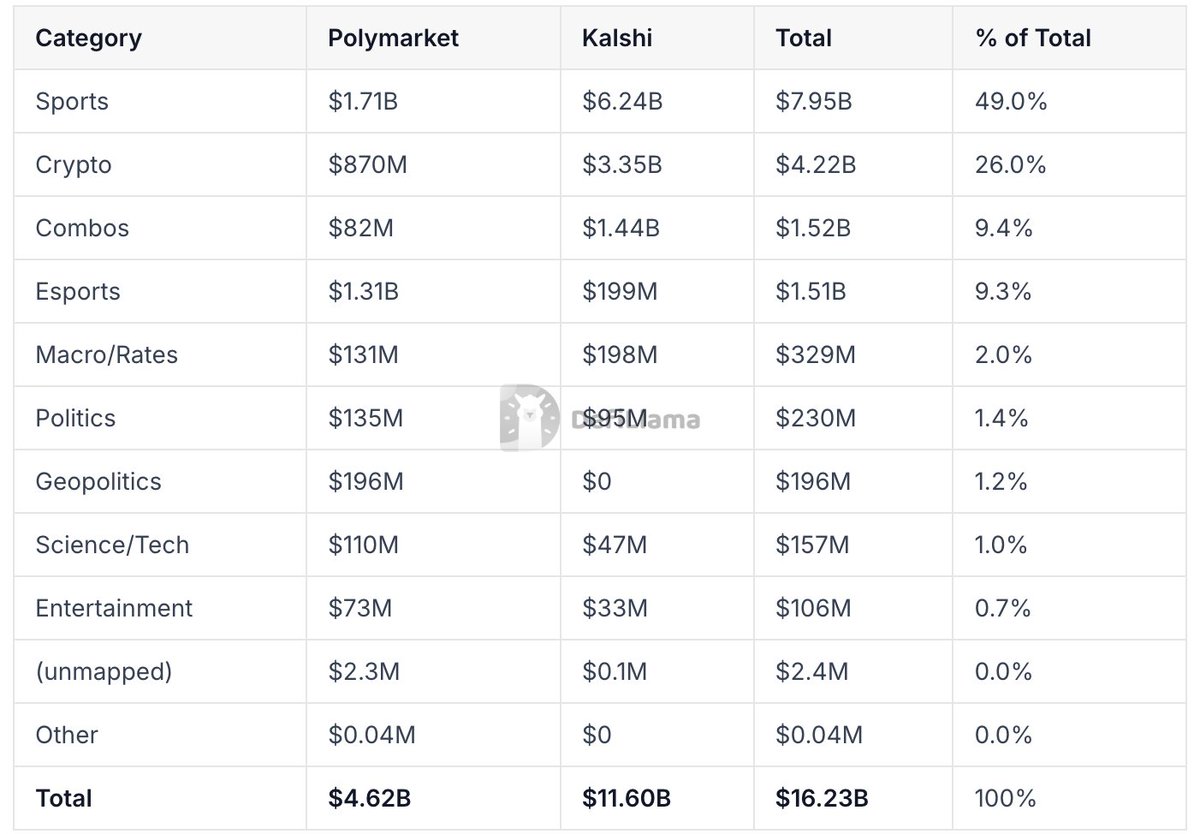Select the Science/Tech row label
This screenshot has height=834, width=1200.
click(112, 545)
